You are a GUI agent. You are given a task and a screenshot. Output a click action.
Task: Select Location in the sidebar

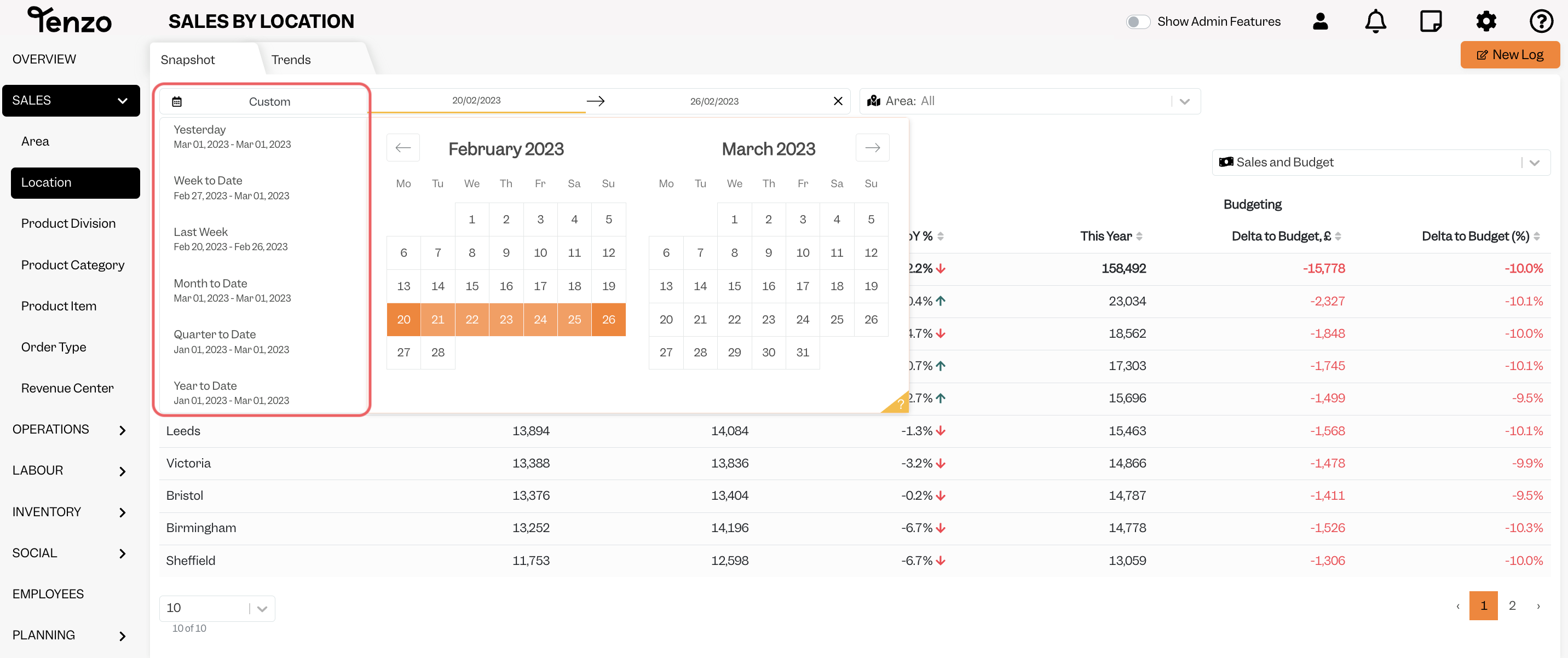pos(76,183)
